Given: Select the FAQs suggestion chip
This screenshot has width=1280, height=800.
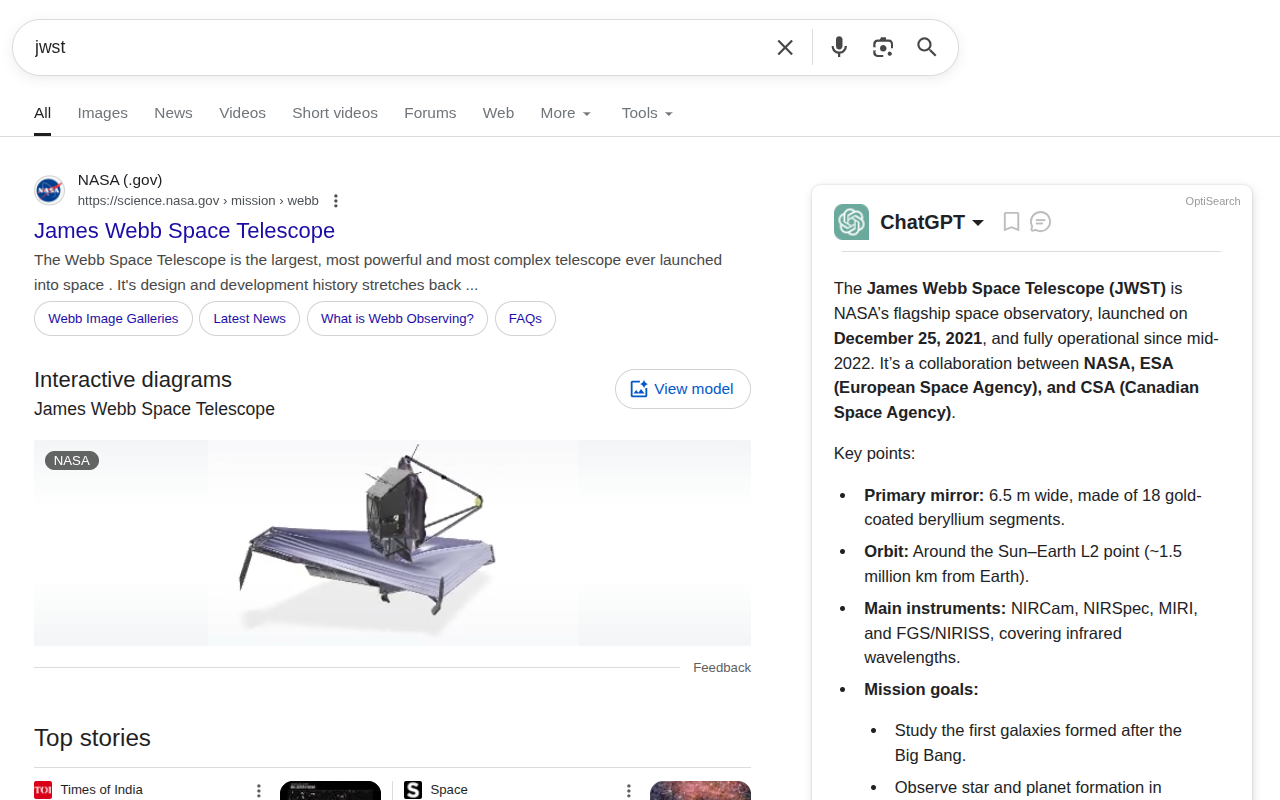Looking at the screenshot, I should click(x=525, y=318).
